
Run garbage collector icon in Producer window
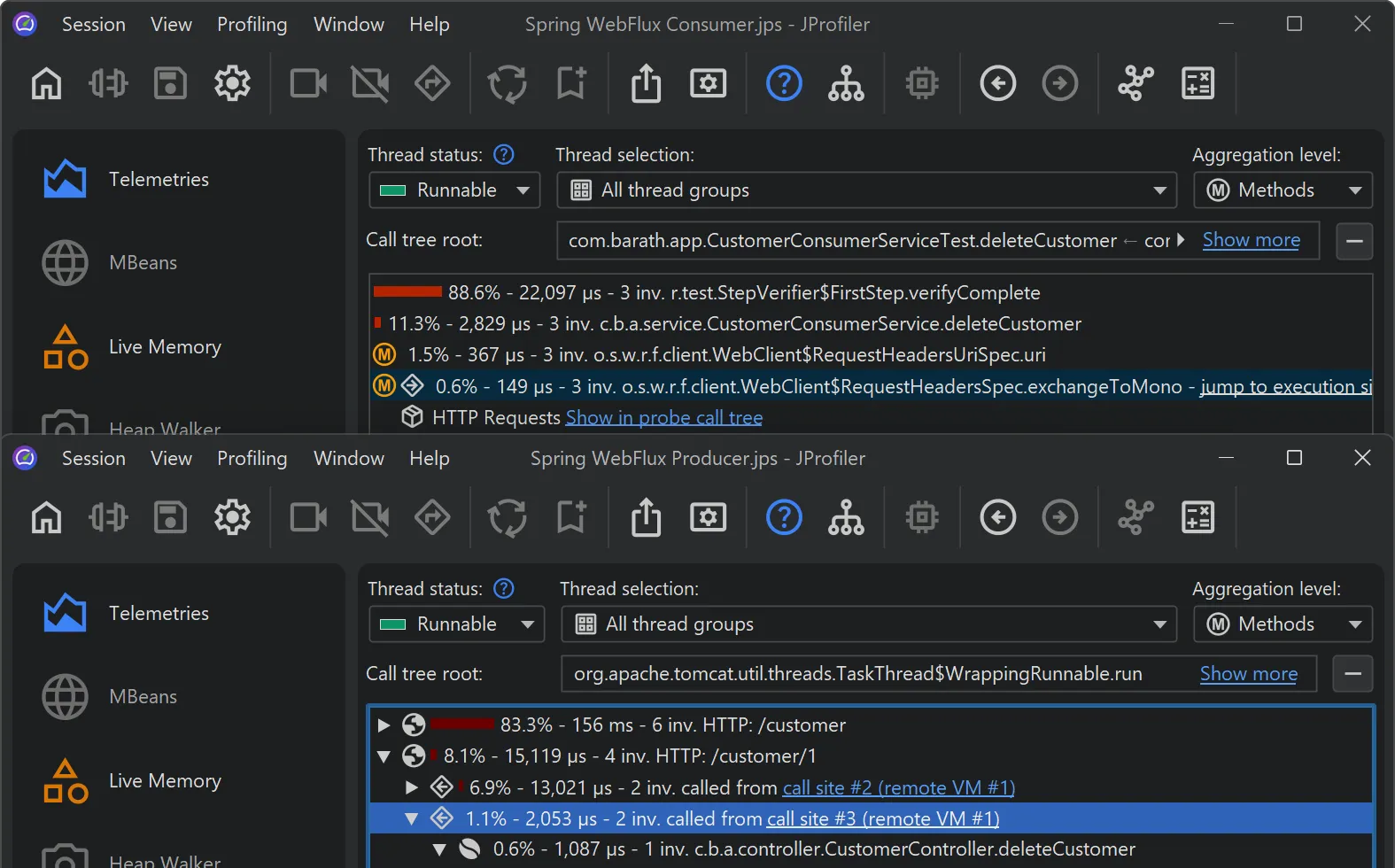(508, 517)
